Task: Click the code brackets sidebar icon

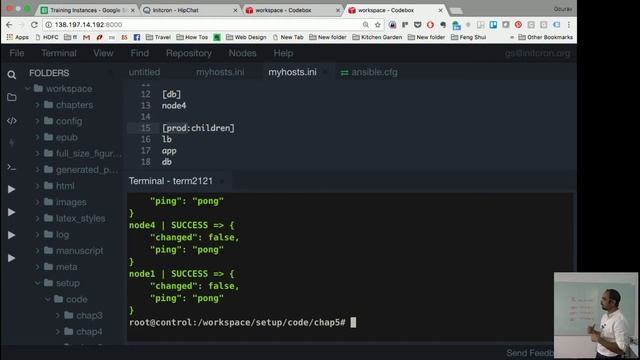Action: tap(12, 121)
